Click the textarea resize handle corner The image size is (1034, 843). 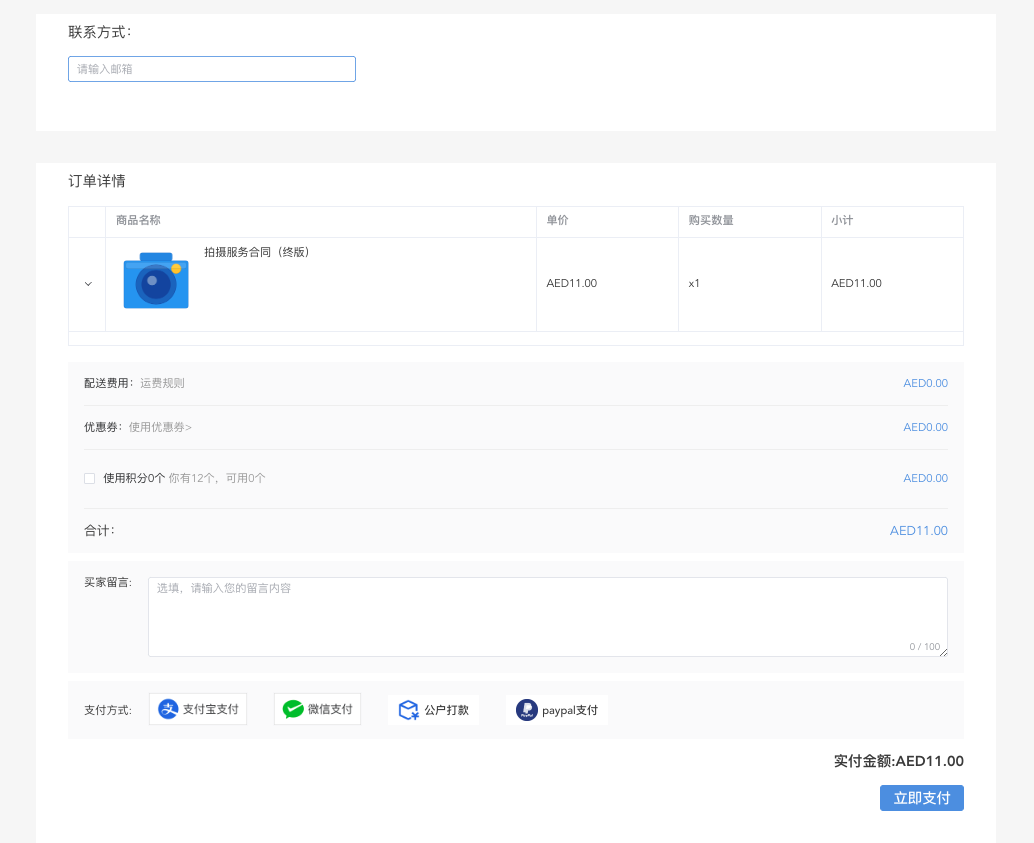point(942,652)
